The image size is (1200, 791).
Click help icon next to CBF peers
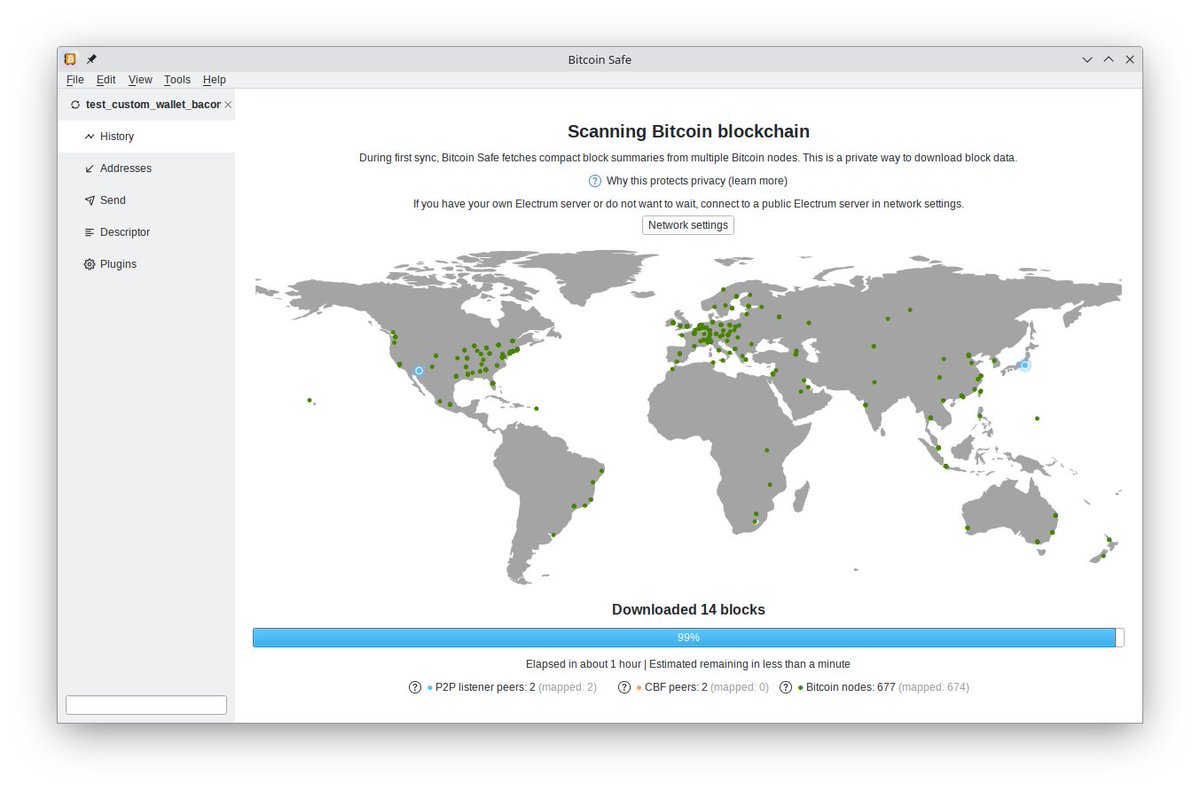coord(624,687)
